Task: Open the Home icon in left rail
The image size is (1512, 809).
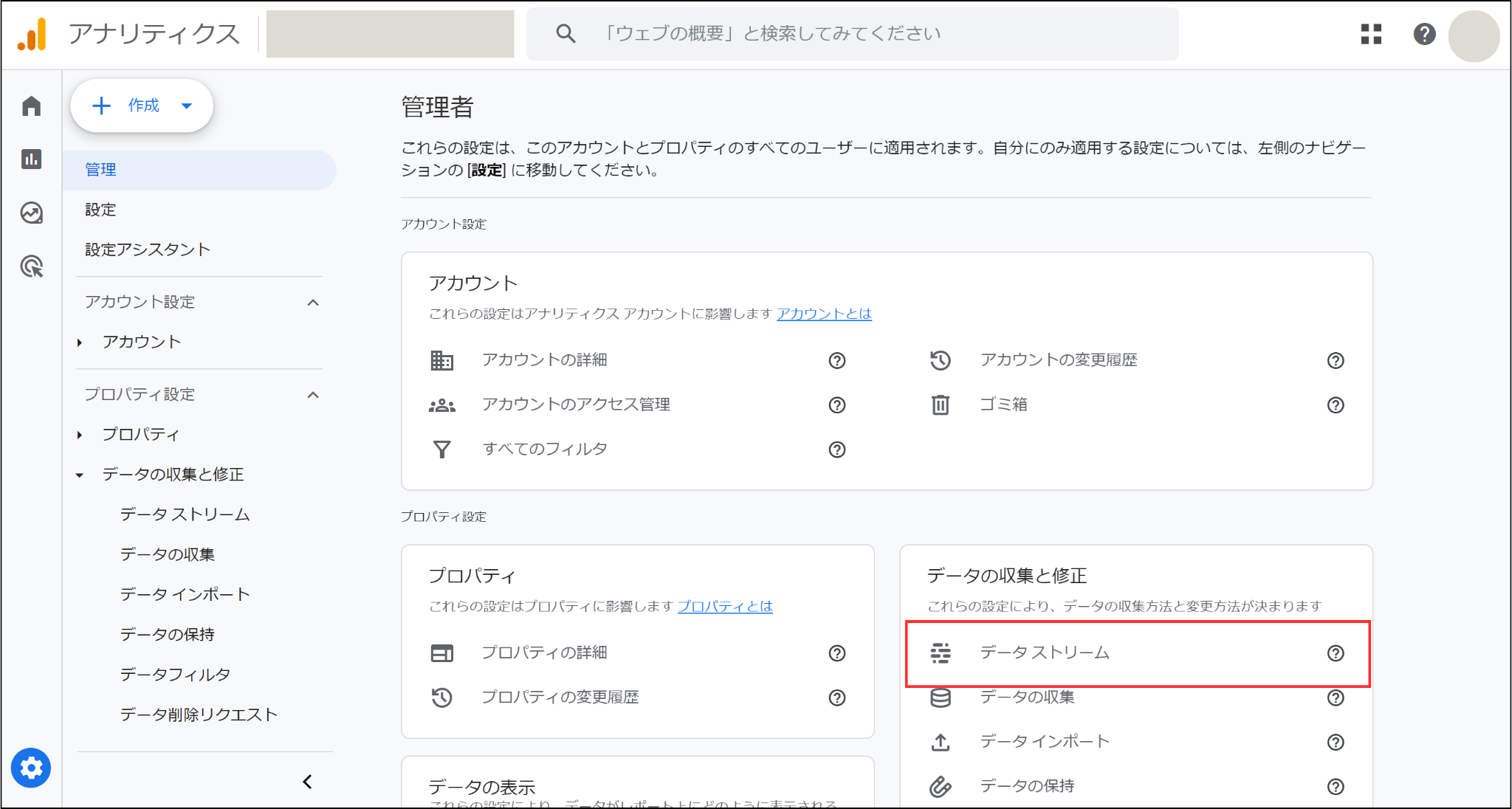Action: [31, 106]
